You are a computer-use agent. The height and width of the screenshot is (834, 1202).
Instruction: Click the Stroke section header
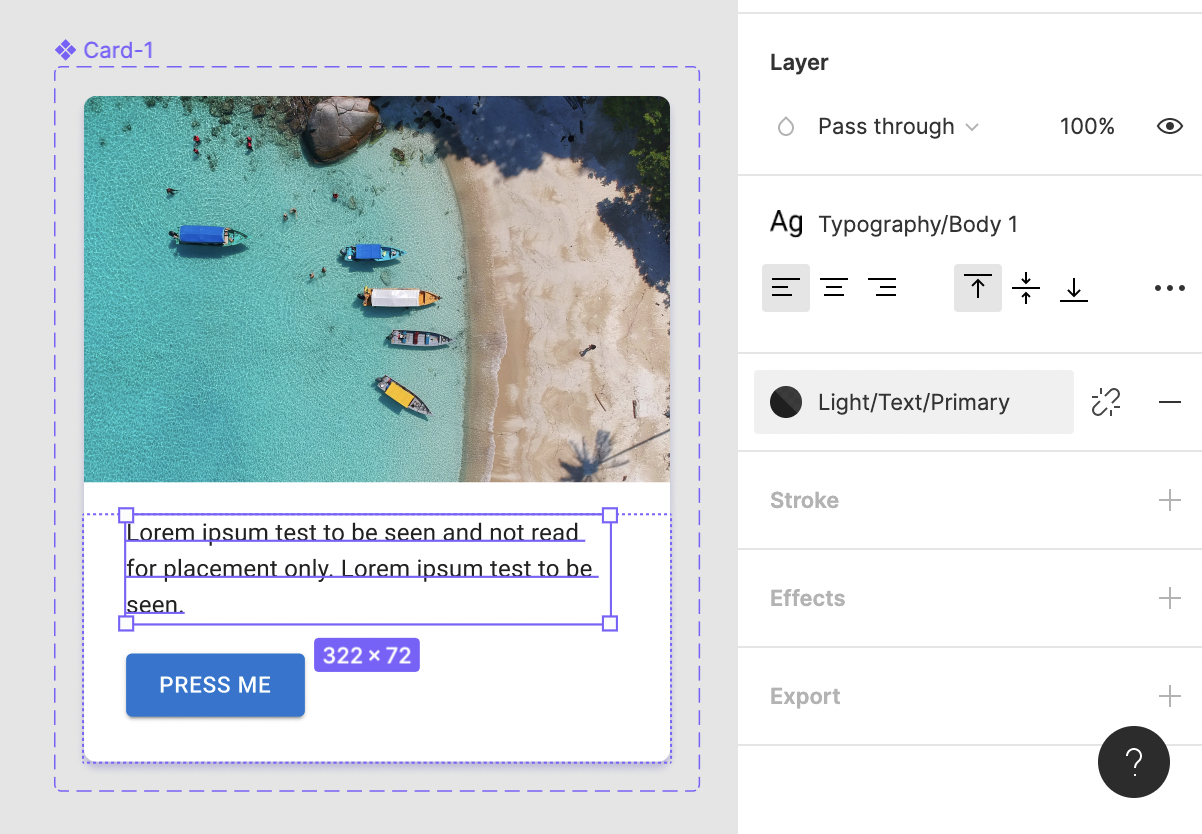[804, 500]
